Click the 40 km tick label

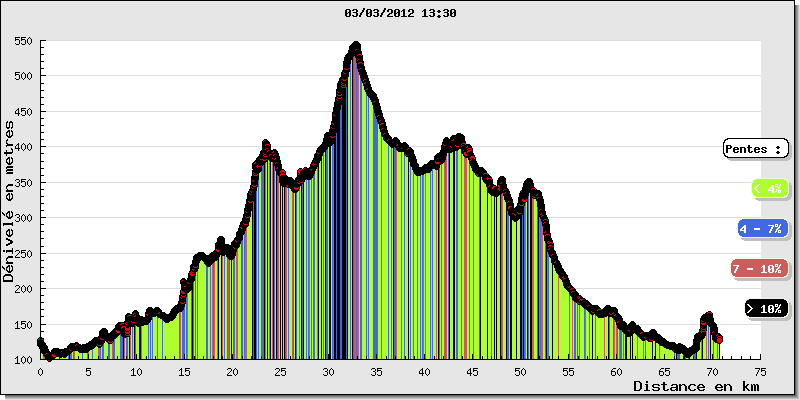[424, 371]
